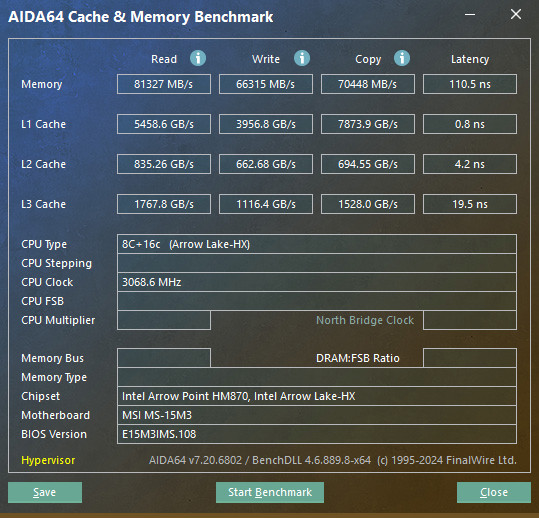Viewport: 539px width, 518px height.
Task: Click the yellow Hypervisor label
Action: click(x=48, y=460)
